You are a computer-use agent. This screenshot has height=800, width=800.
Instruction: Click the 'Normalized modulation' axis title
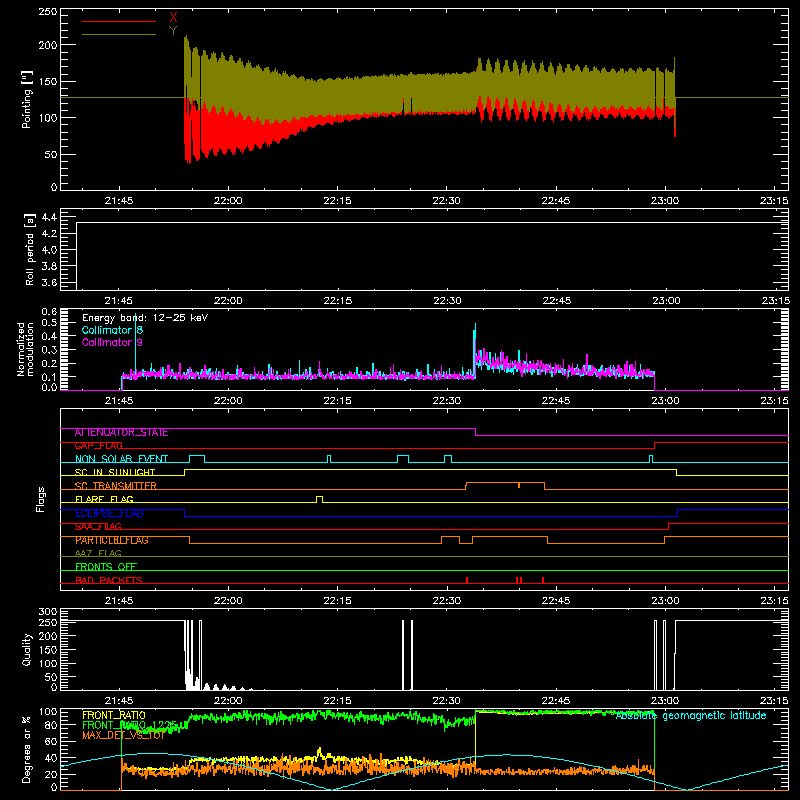25,349
